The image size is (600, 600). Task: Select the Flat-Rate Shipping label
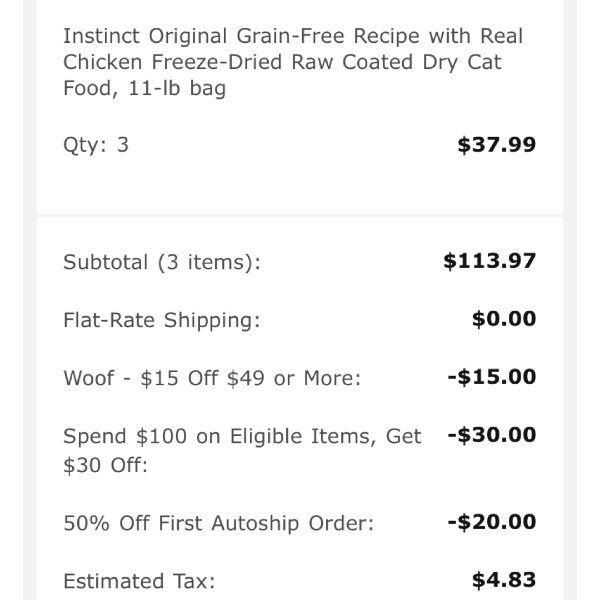pos(162,320)
